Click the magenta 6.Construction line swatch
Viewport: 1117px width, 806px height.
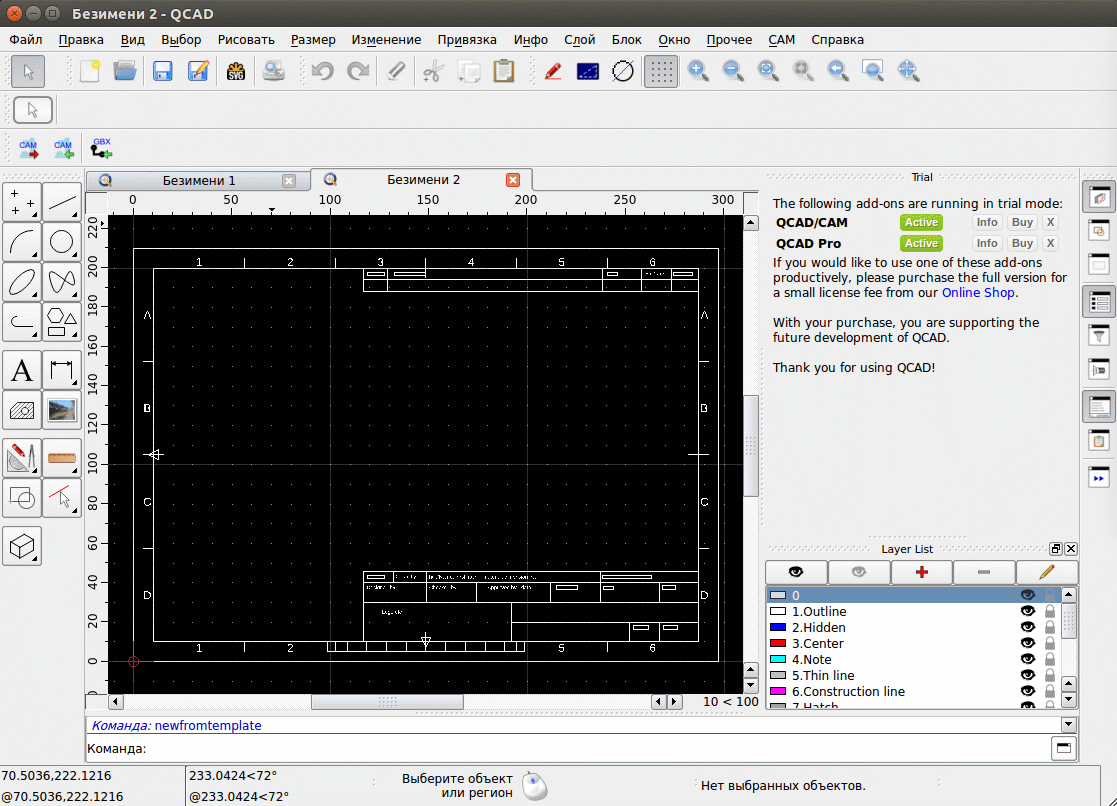778,691
